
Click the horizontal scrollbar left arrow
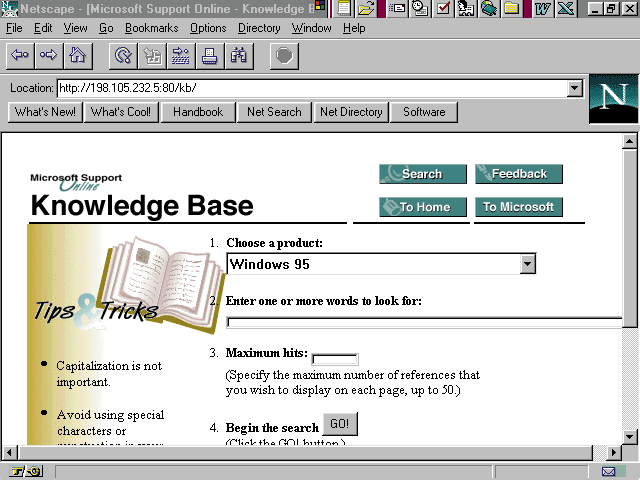pos(9,453)
